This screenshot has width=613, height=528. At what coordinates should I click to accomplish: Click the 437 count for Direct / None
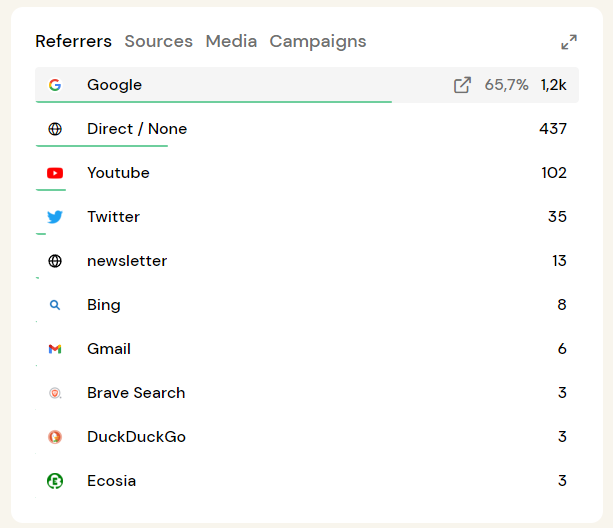click(553, 129)
